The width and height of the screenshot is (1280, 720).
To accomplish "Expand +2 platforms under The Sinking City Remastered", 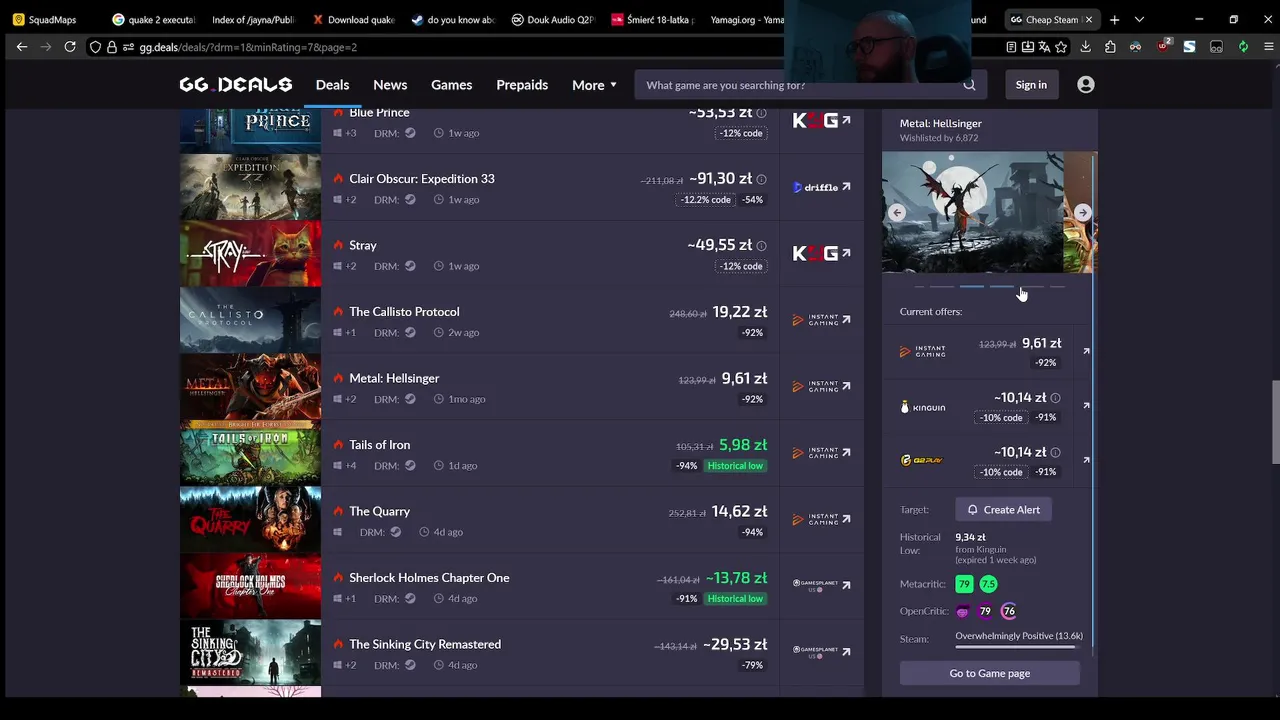I will (350, 665).
